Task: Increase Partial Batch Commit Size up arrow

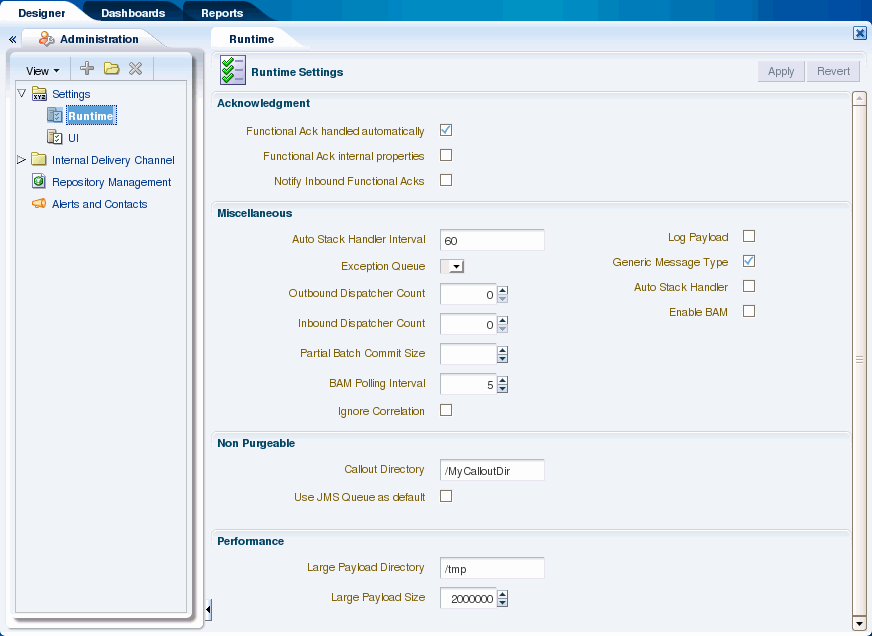Action: click(503, 350)
